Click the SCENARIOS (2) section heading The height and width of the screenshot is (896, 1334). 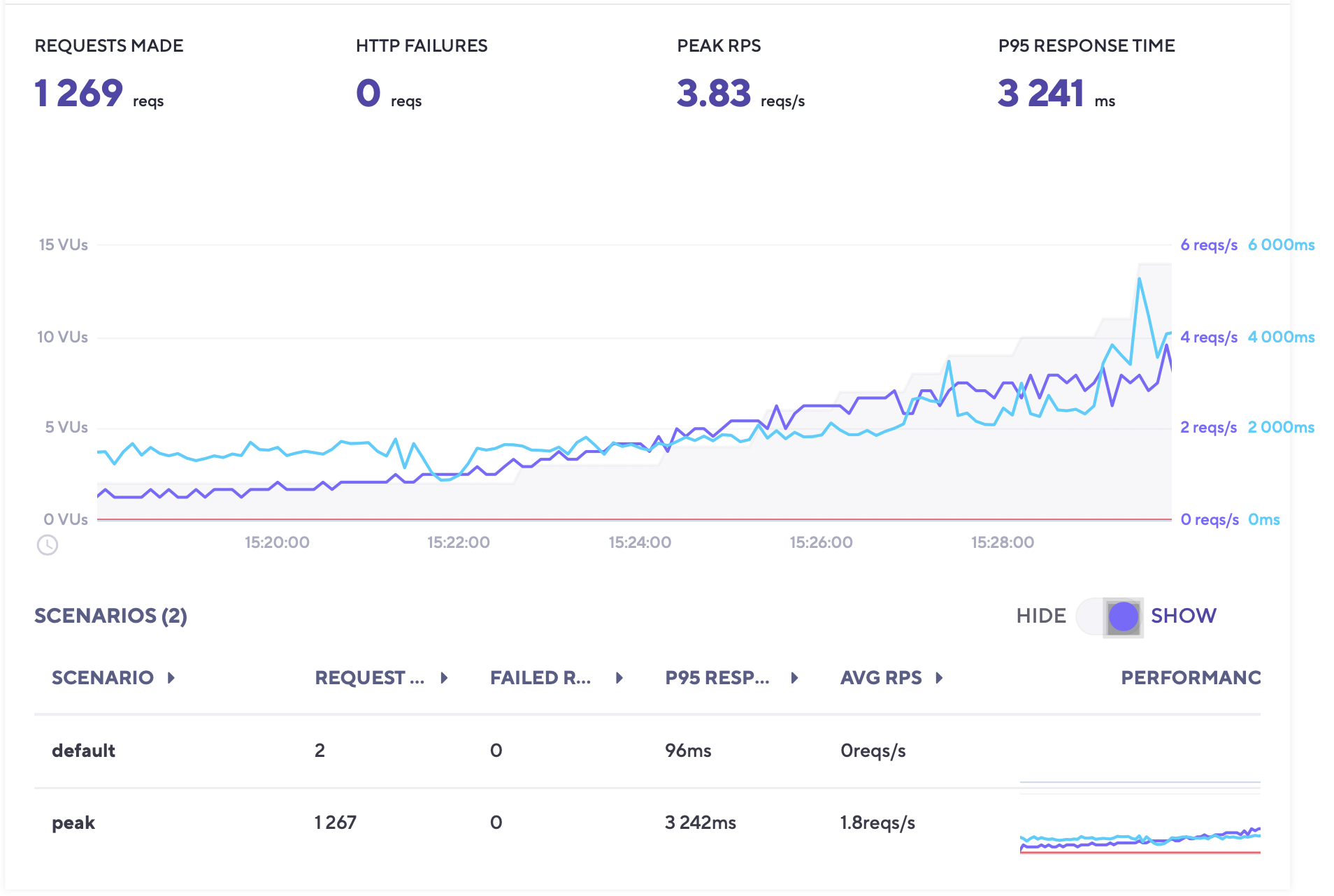pos(110,616)
